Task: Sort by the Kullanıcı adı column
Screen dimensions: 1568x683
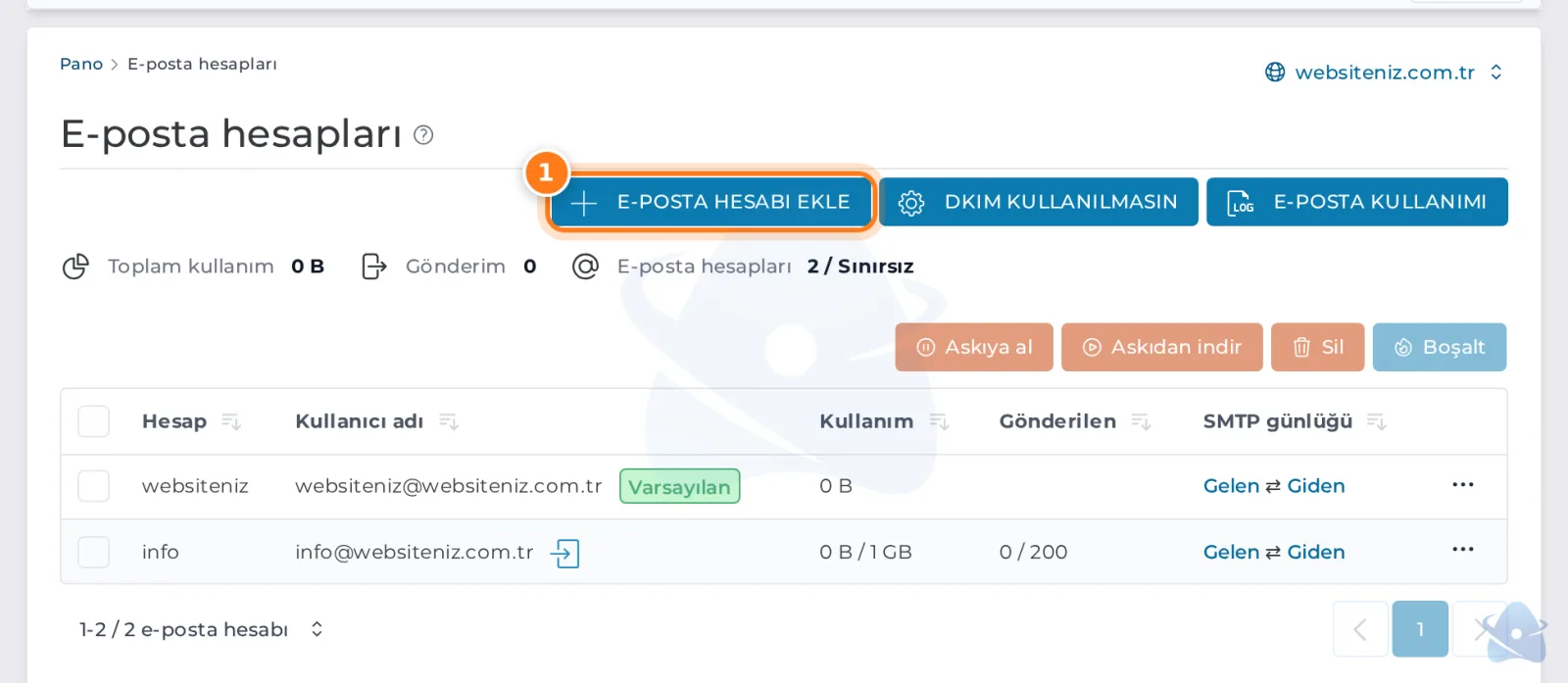Action: [x=449, y=421]
